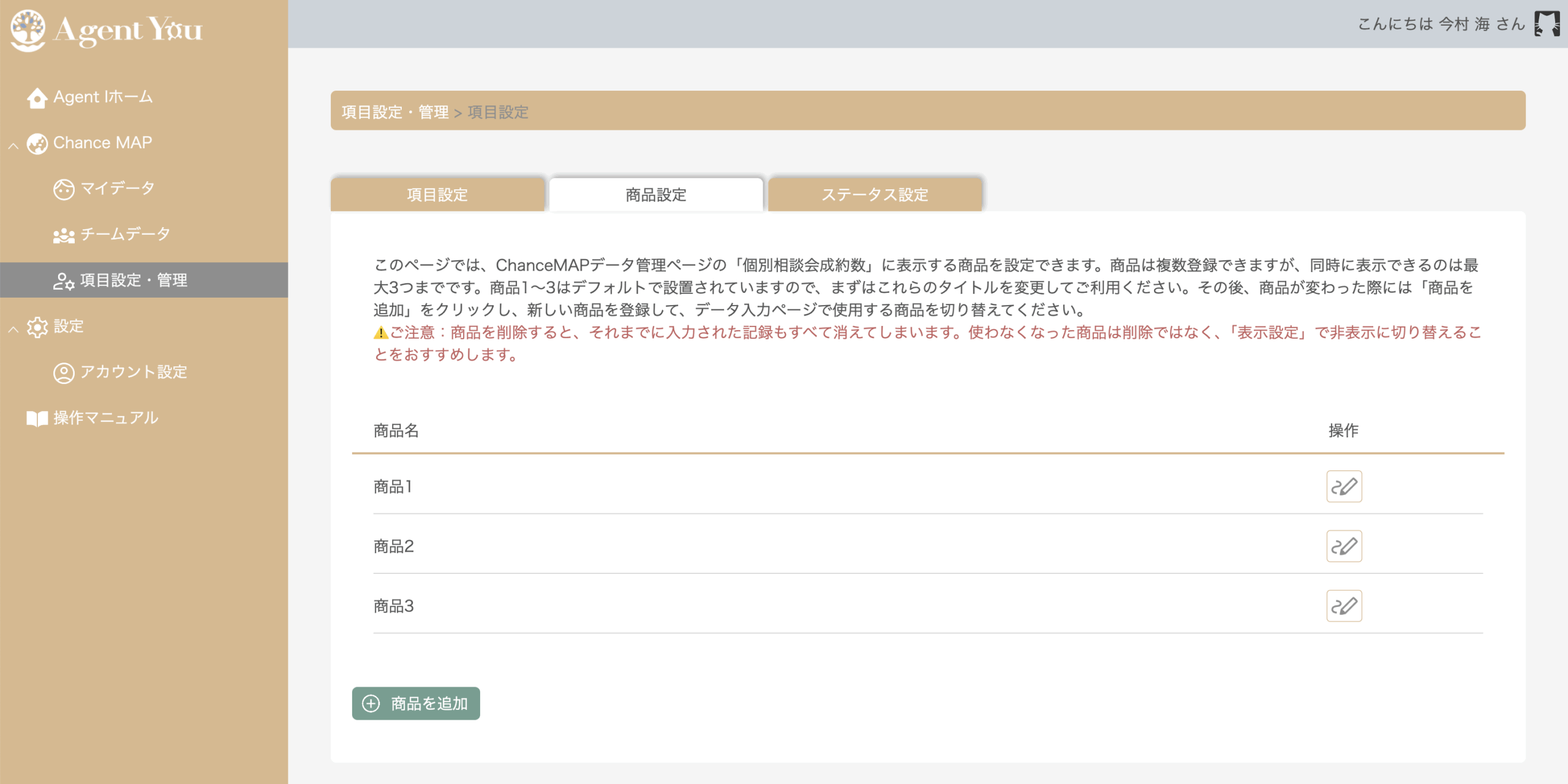Click the アカウント設定 user circle icon
This screenshot has width=1568, height=784.
(x=64, y=372)
